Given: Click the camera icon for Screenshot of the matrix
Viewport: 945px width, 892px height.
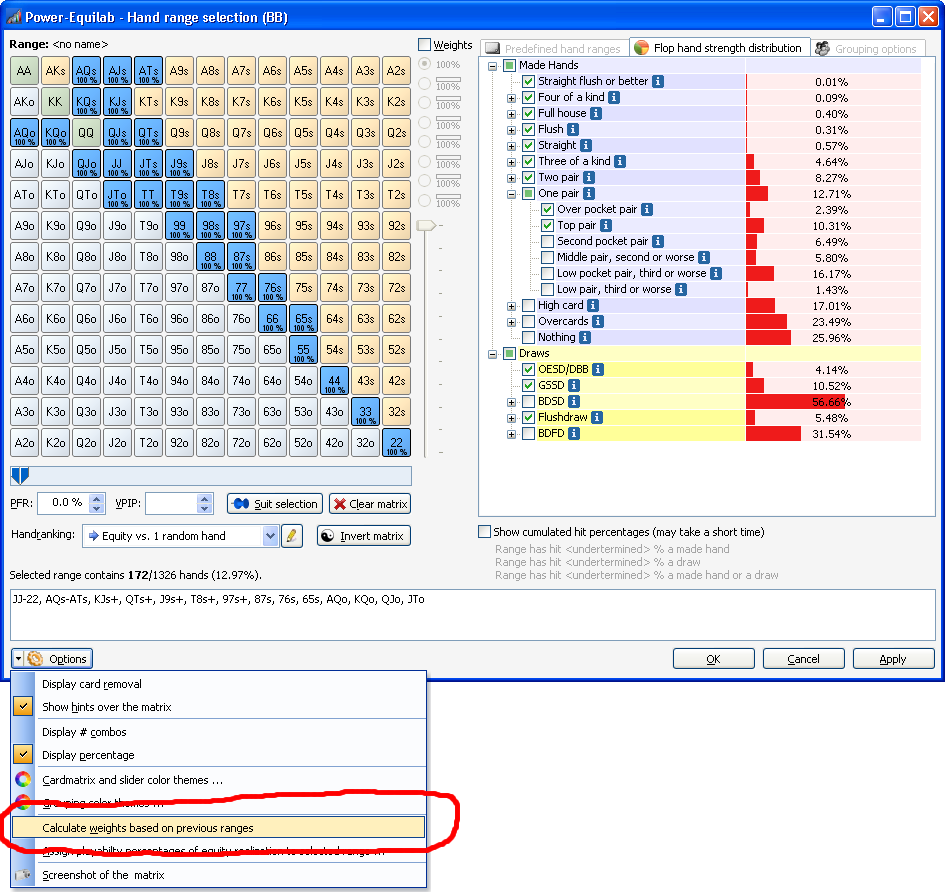Looking at the screenshot, I should click(23, 875).
